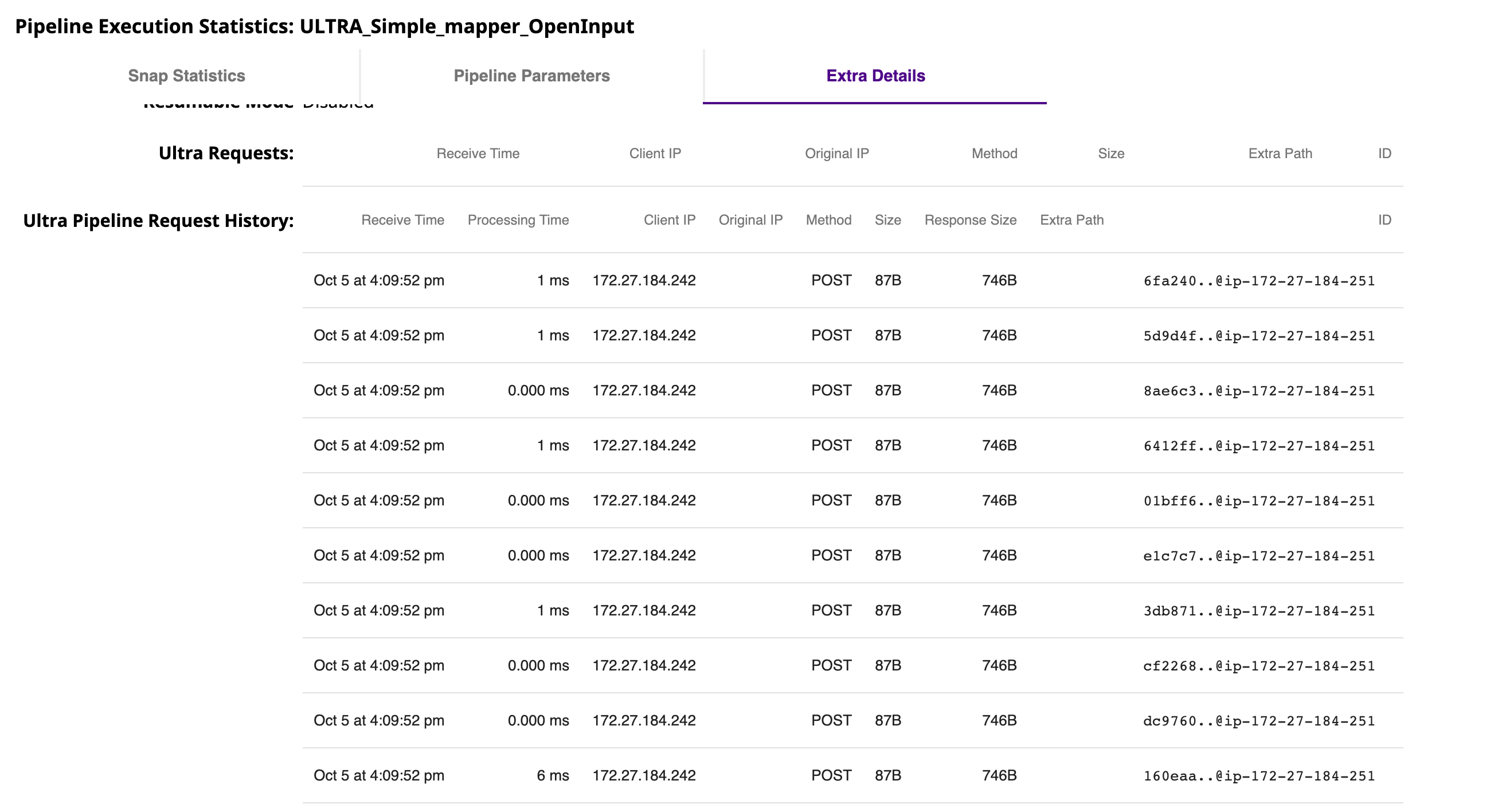1498x812 pixels.
Task: Select the Extra Details tab
Action: (x=875, y=76)
